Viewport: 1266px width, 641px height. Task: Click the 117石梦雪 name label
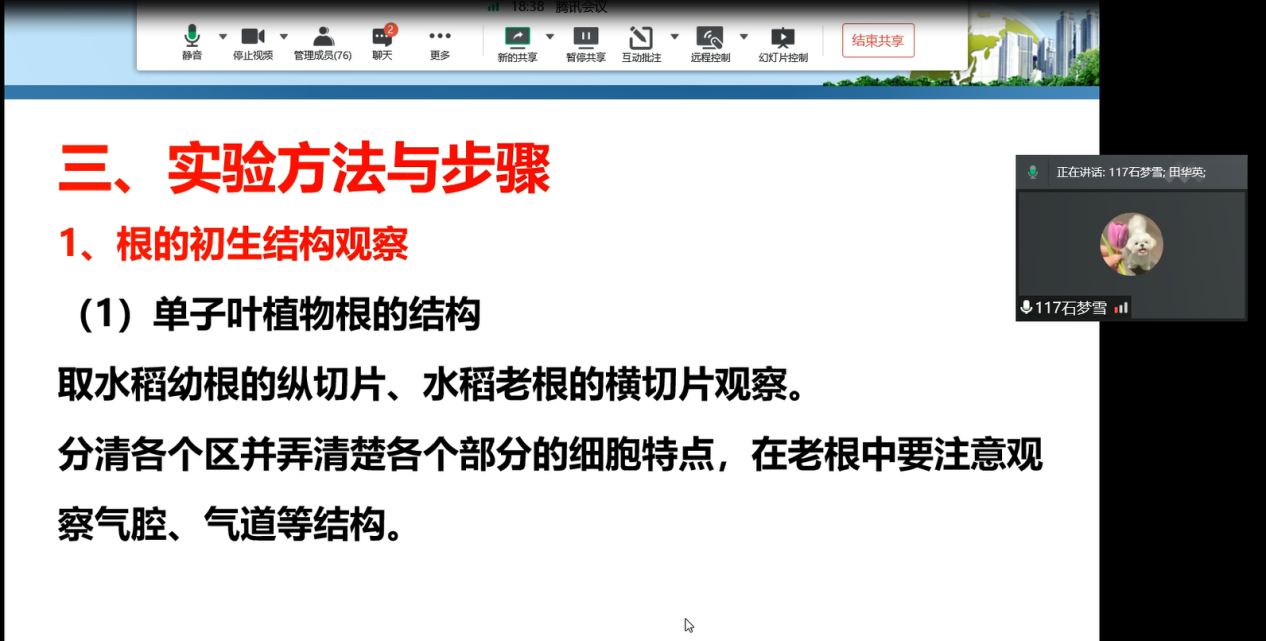pos(1070,308)
